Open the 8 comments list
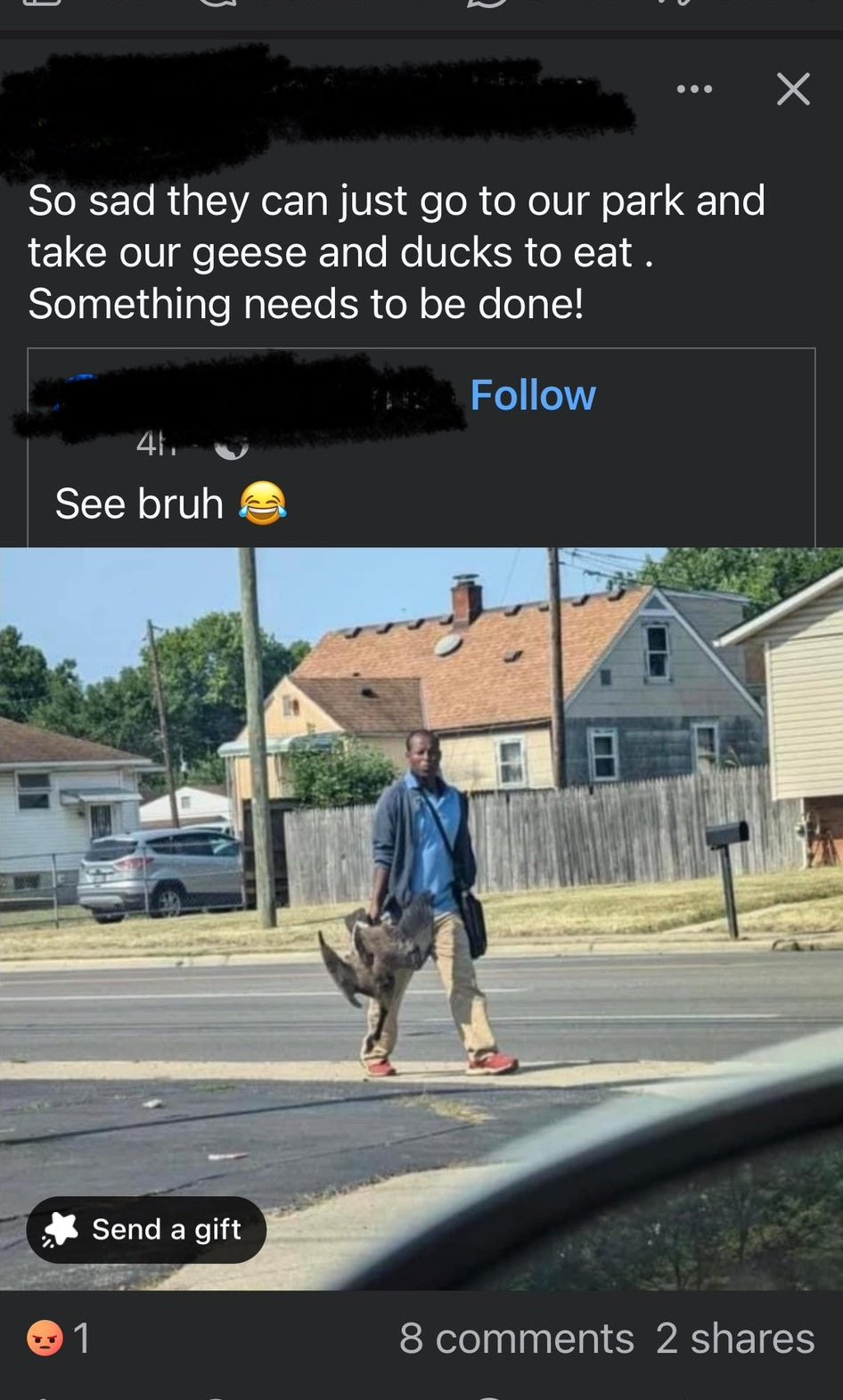The image size is (843, 1400). pos(517,1338)
